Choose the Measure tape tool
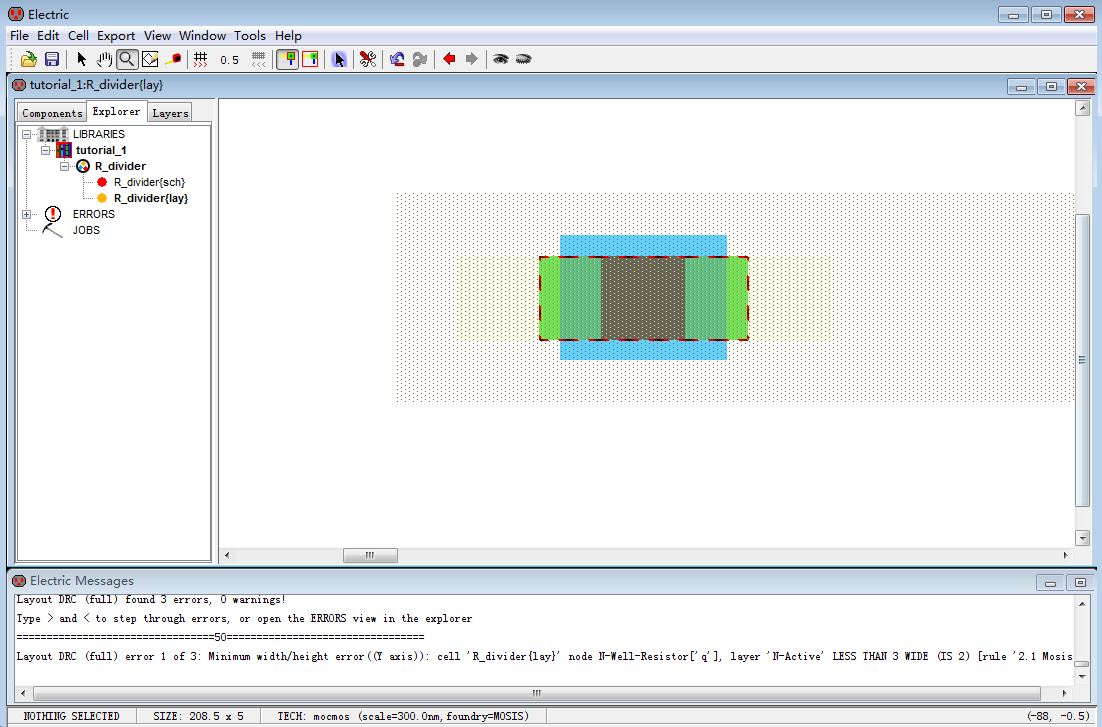 click(174, 60)
